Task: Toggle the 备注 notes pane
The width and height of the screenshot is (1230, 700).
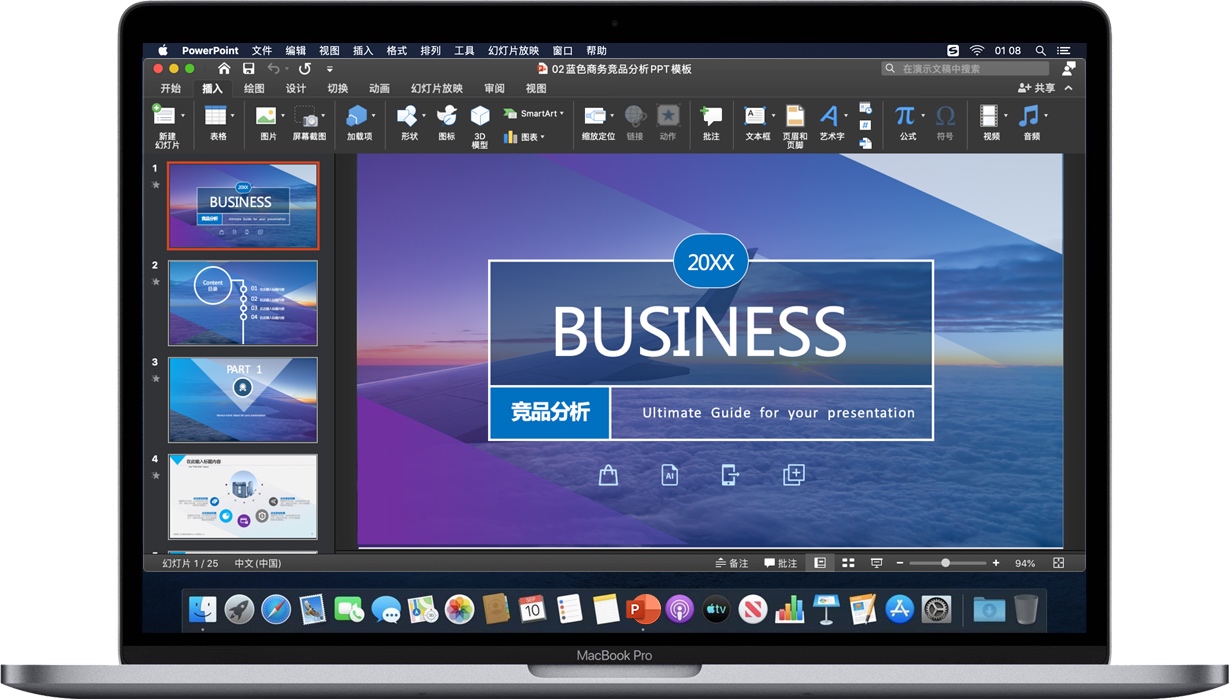Action: click(733, 562)
